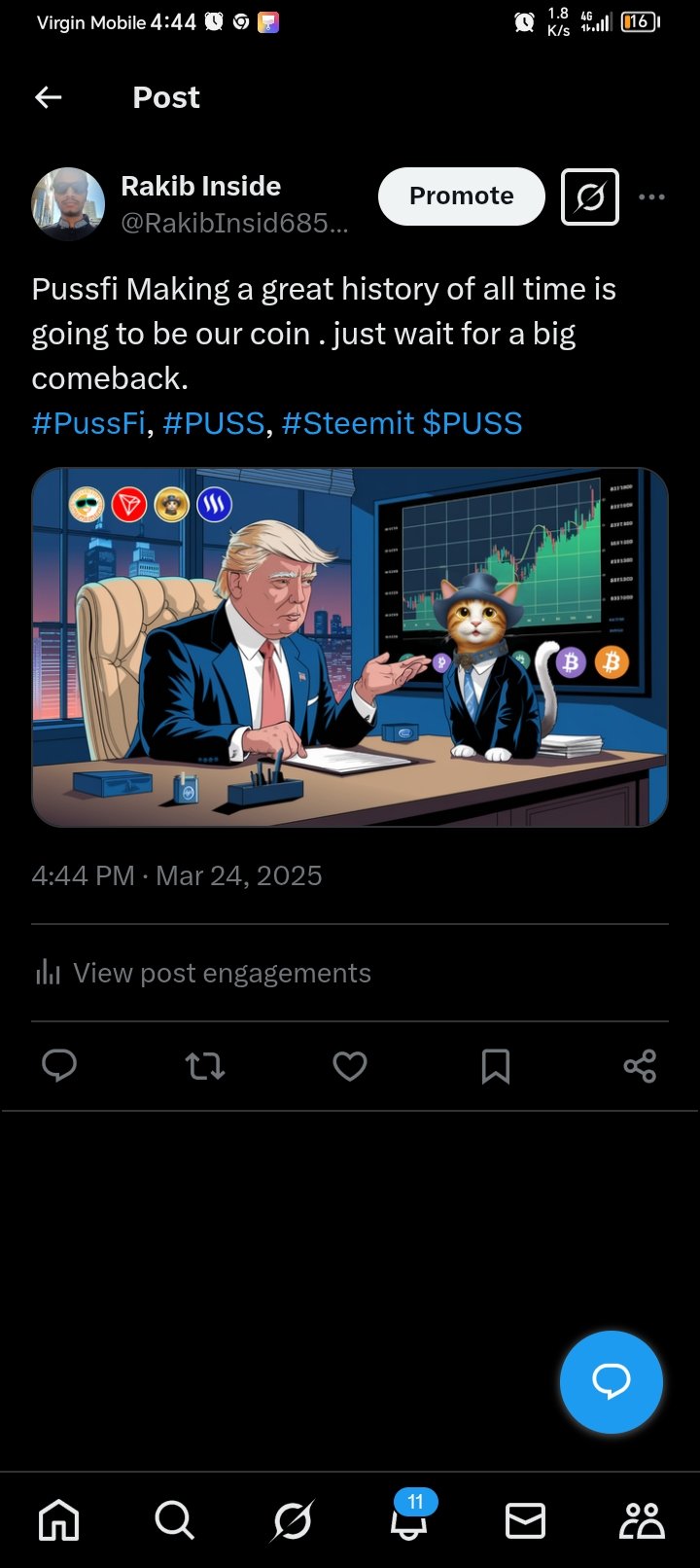Bookmark this post

[x=496, y=1066]
